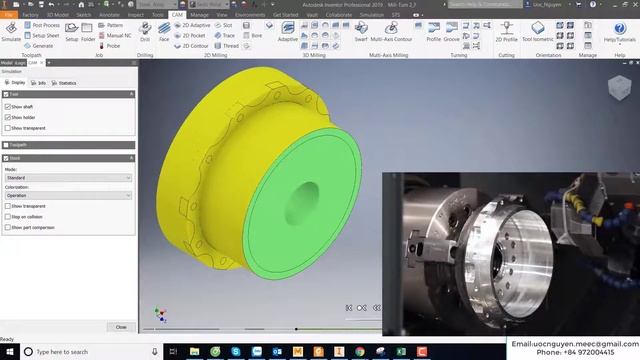This screenshot has width=640, height=360.
Task: Select Multi-Axis Contour tool
Action: 391,32
